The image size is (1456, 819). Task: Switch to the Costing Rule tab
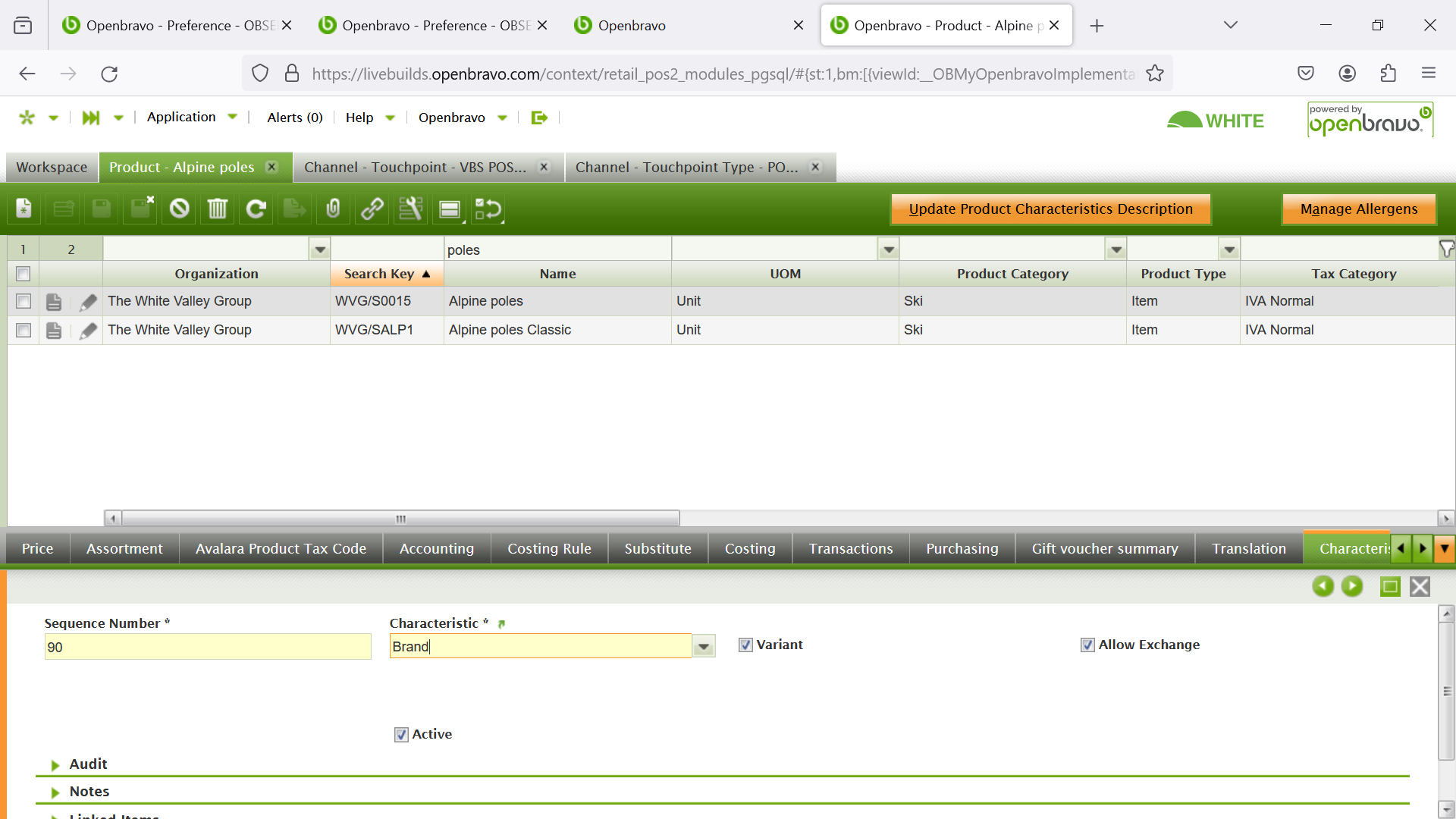tap(549, 548)
